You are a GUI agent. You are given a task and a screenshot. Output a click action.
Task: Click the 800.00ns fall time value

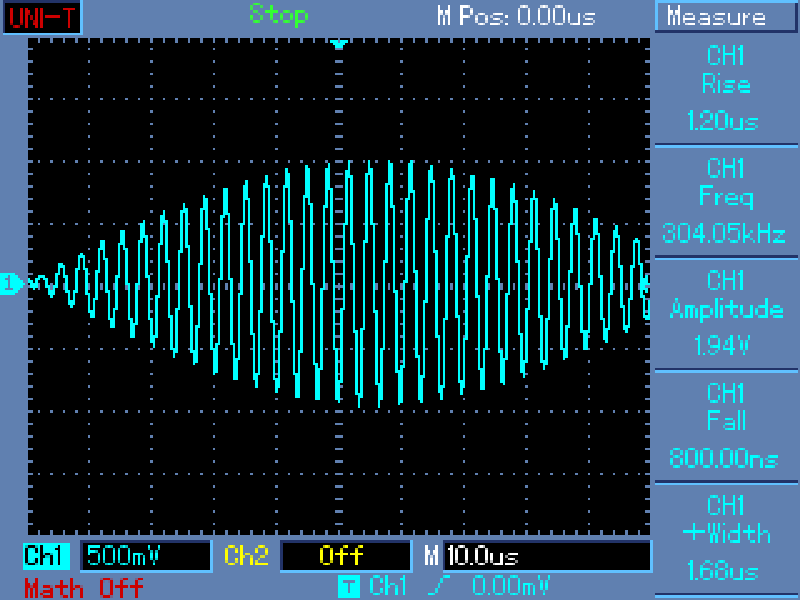point(723,458)
